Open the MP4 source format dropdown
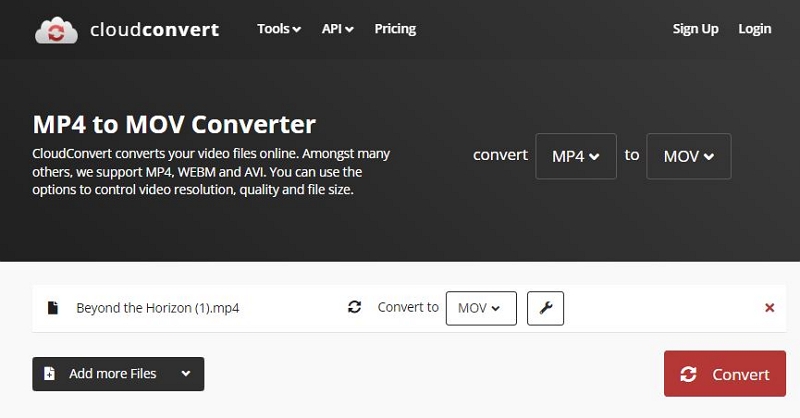 576,156
